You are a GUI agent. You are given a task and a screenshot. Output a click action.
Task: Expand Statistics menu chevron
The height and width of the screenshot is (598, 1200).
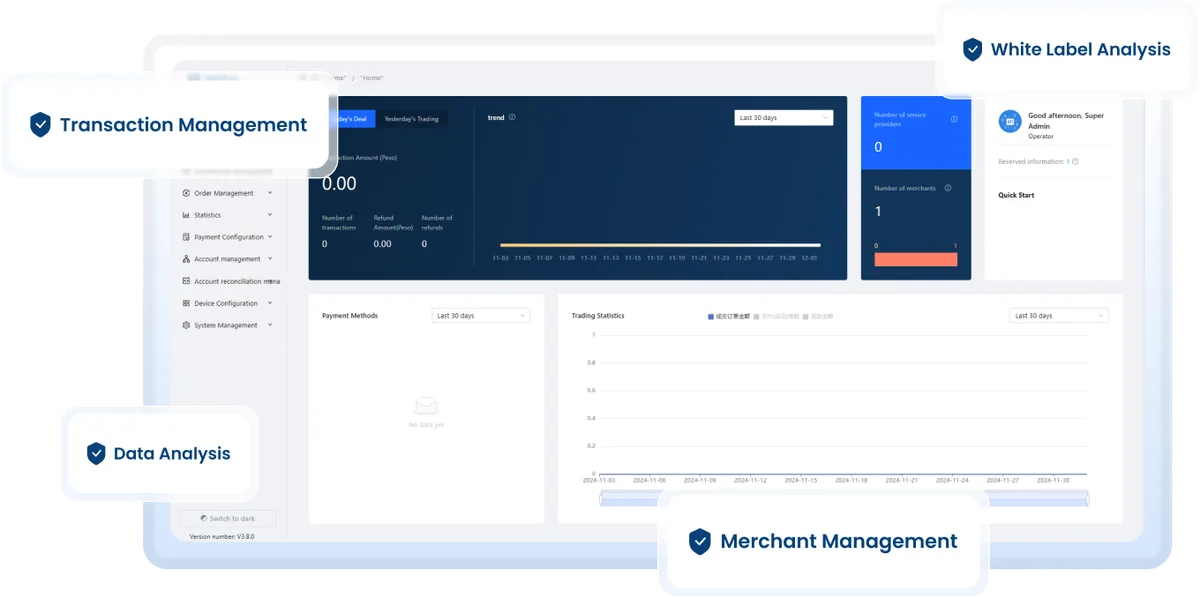(x=270, y=215)
